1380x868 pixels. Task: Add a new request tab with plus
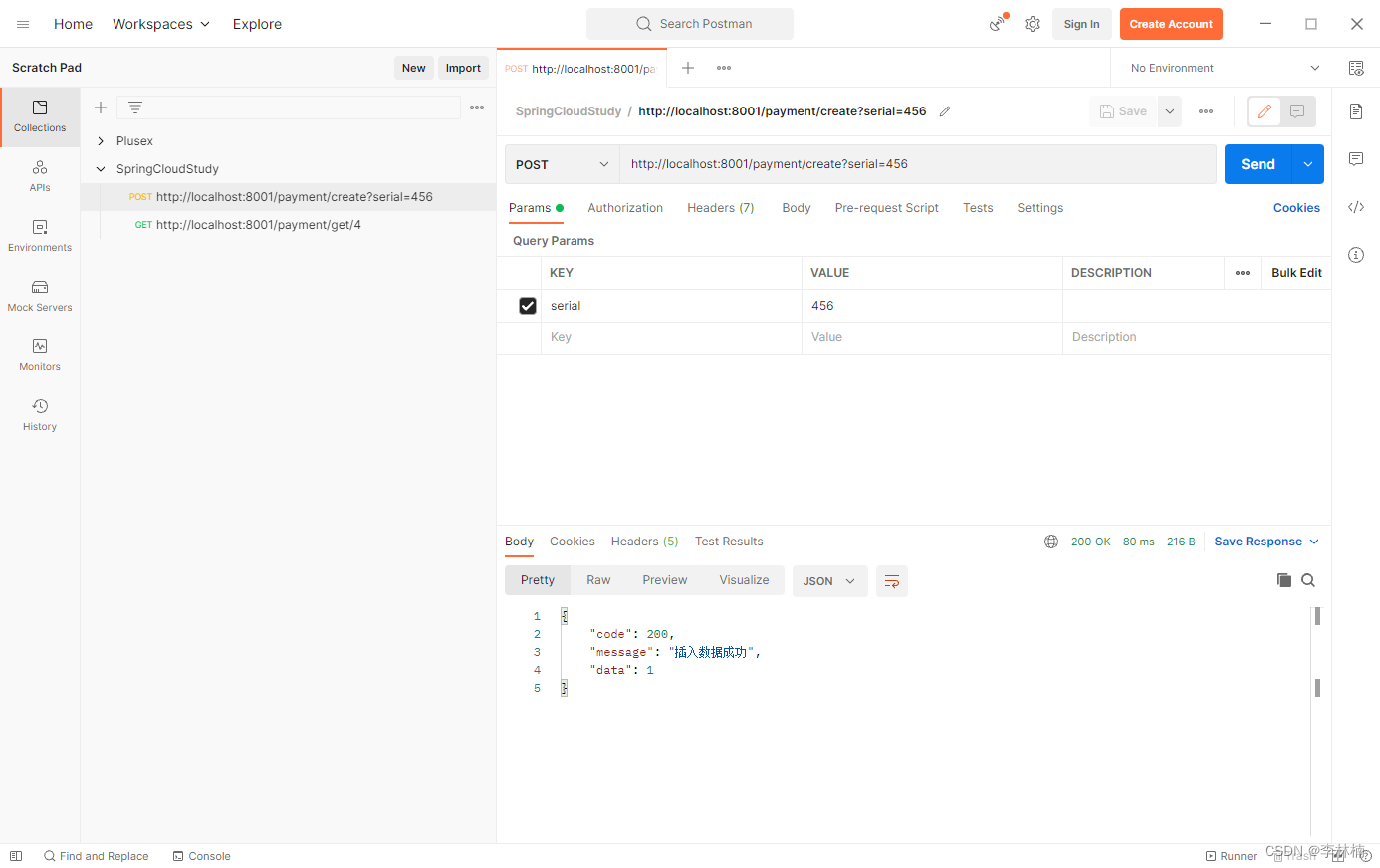pos(687,68)
